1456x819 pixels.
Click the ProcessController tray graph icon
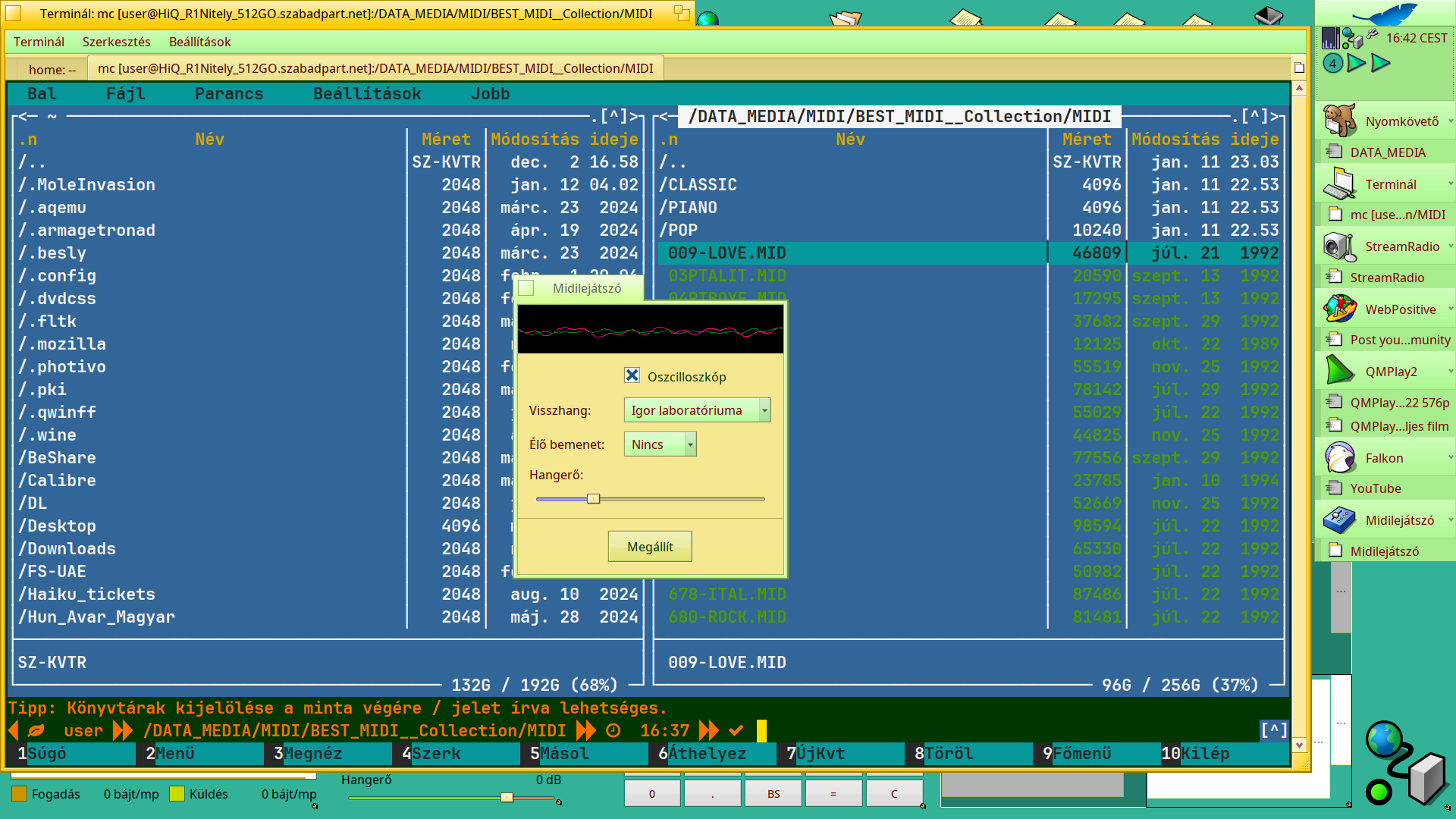tap(1330, 38)
